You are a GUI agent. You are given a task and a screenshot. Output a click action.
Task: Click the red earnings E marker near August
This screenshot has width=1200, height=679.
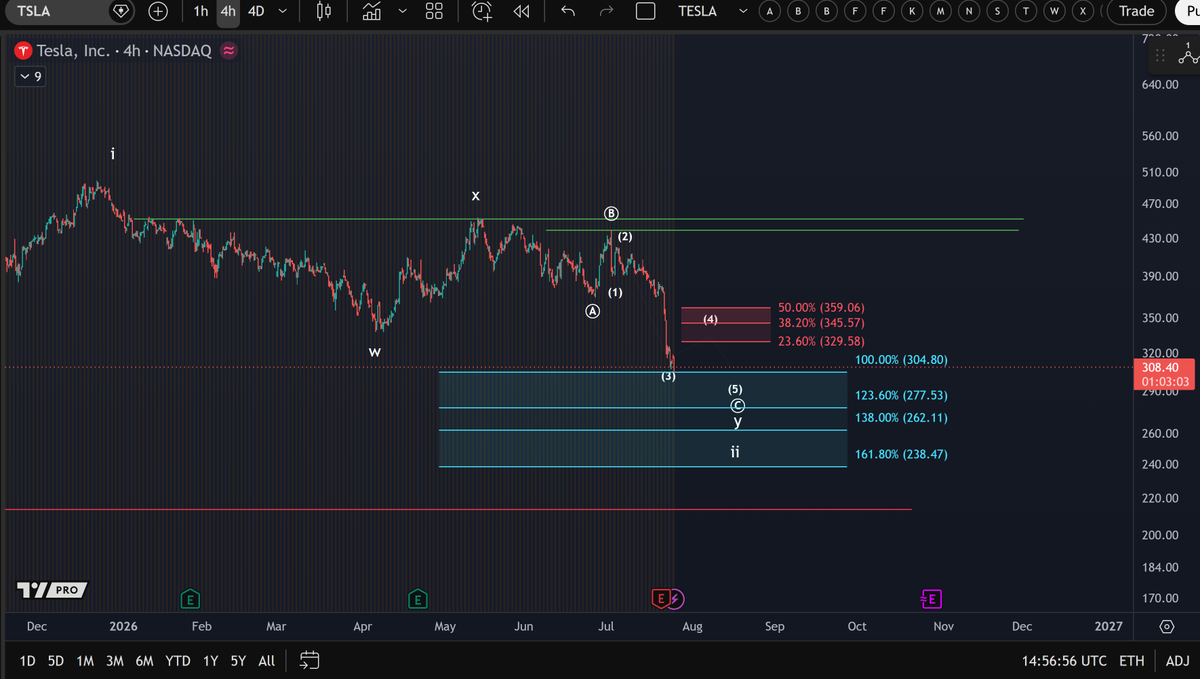[x=660, y=599]
